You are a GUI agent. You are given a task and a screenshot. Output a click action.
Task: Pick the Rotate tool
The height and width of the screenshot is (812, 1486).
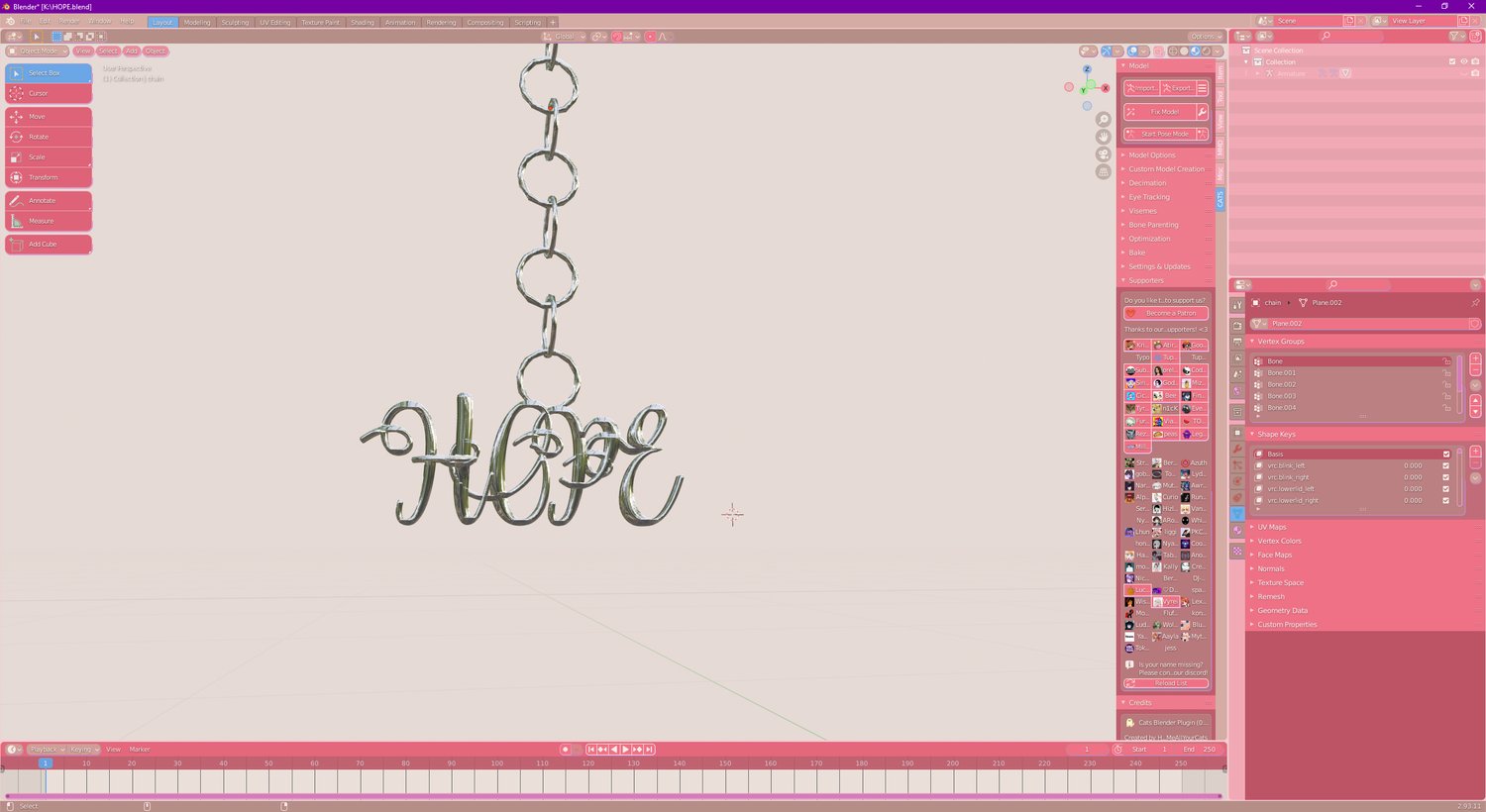(x=49, y=137)
